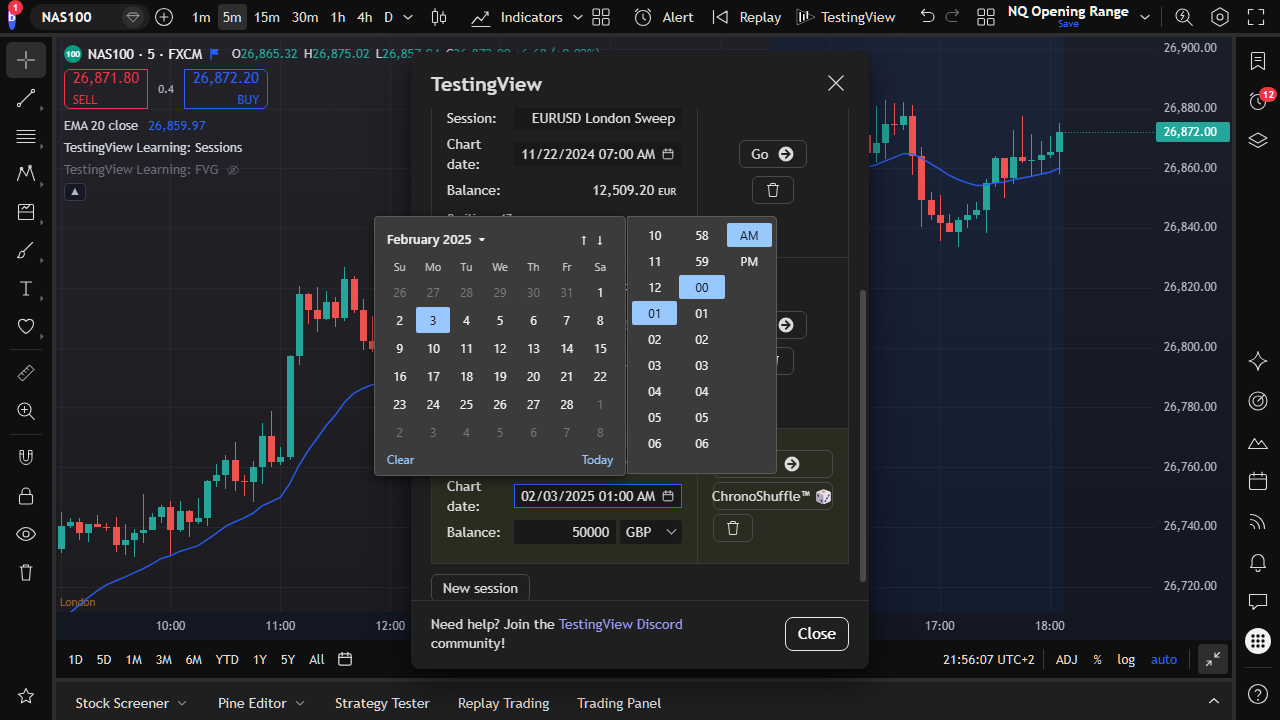Open the Trading Panel tab
1280x720 pixels.
(x=619, y=703)
